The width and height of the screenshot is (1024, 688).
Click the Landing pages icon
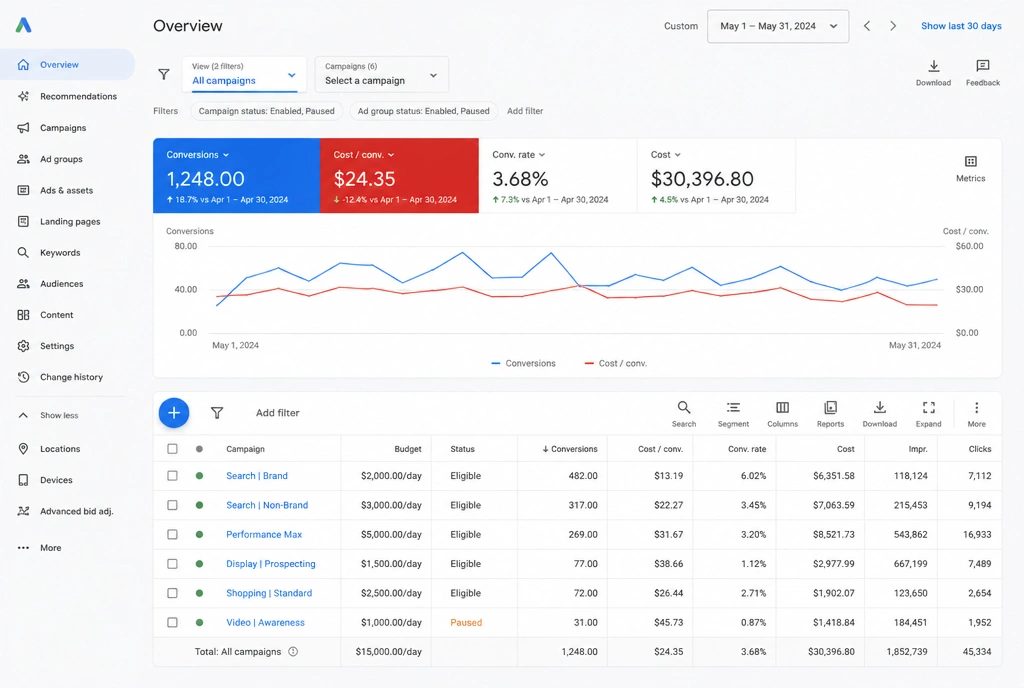click(x=24, y=221)
